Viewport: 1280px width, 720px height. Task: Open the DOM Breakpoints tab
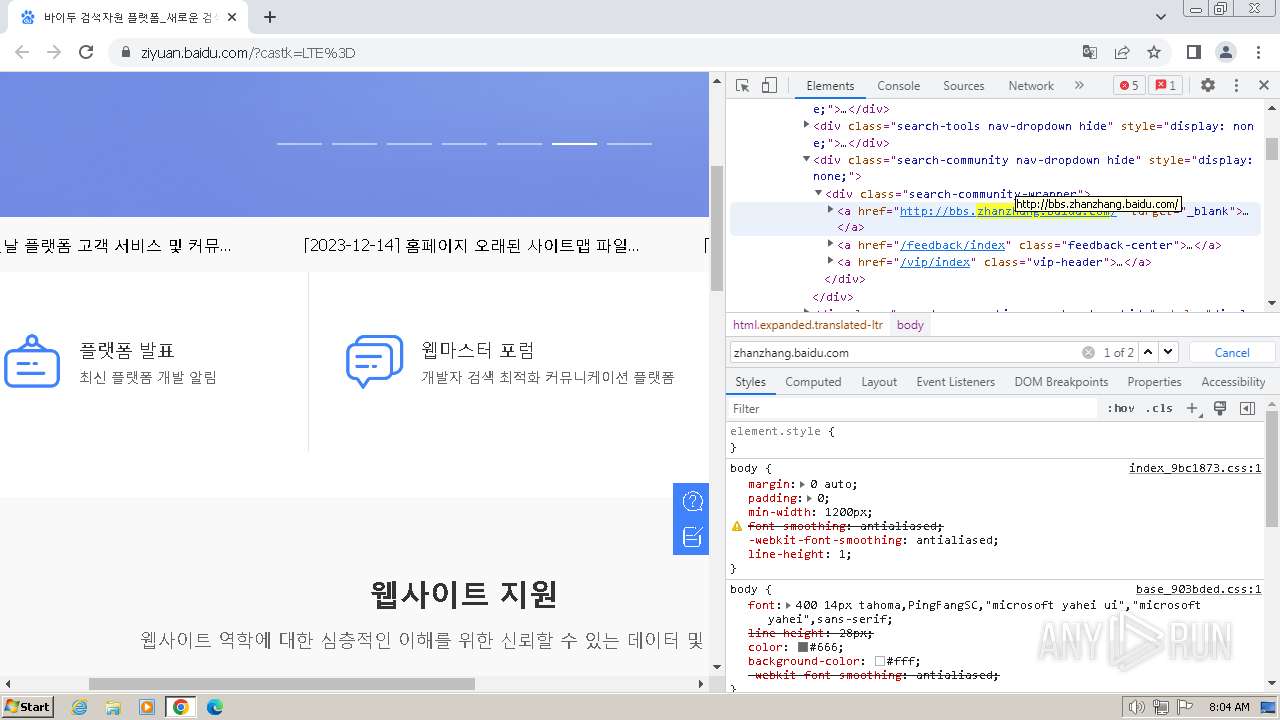pos(1061,382)
